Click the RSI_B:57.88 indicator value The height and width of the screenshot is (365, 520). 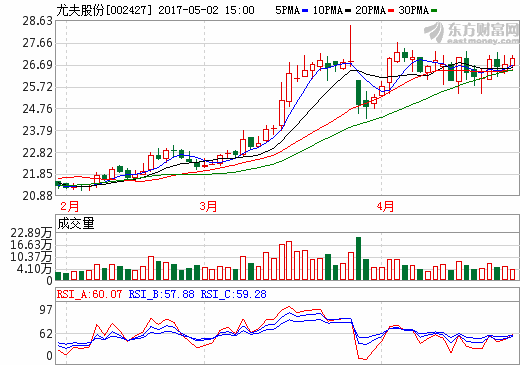coord(162,294)
